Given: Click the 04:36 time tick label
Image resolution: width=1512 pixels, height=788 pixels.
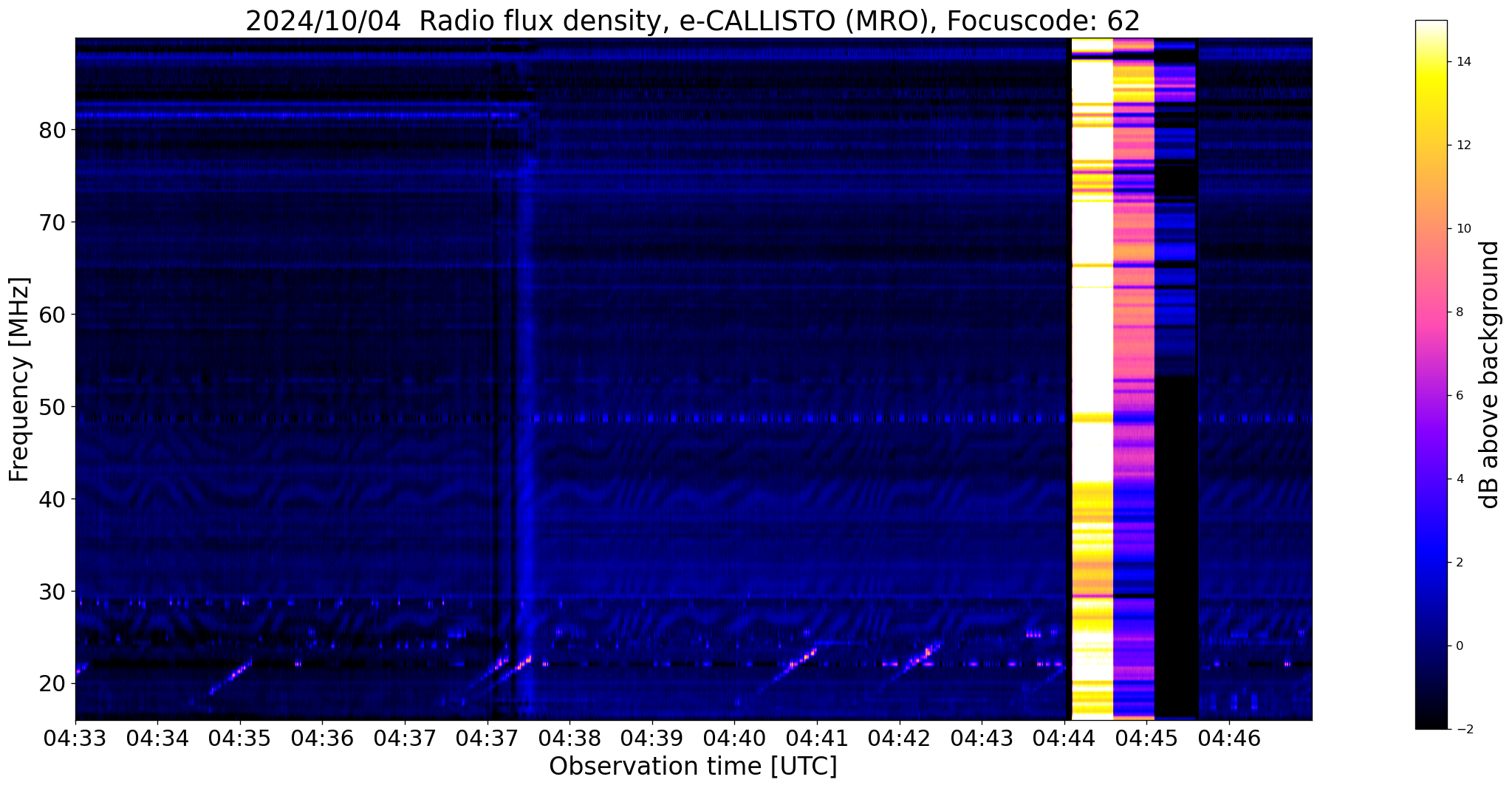Looking at the screenshot, I should [x=322, y=737].
